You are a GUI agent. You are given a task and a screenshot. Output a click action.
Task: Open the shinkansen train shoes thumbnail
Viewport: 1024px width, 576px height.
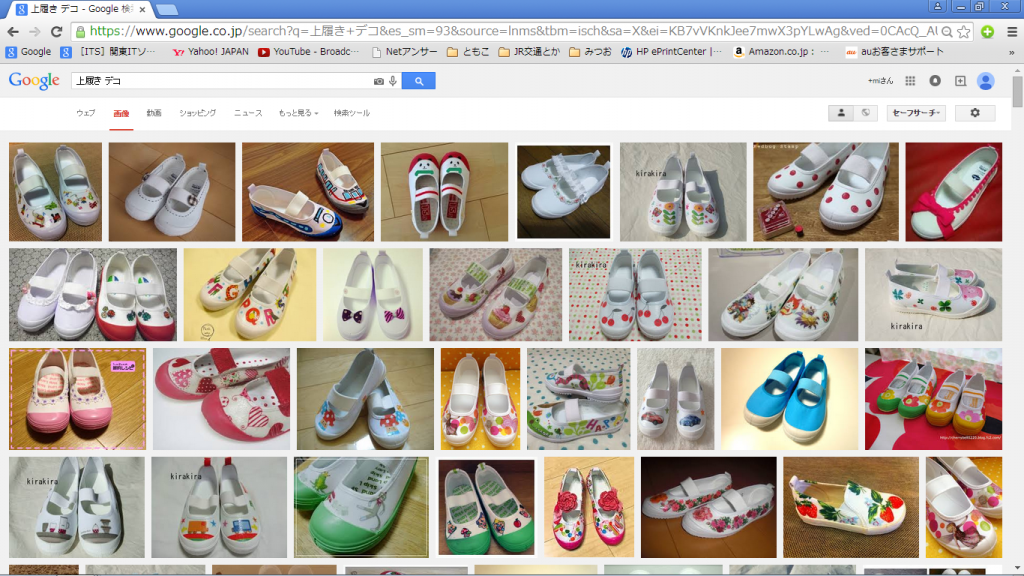click(308, 192)
